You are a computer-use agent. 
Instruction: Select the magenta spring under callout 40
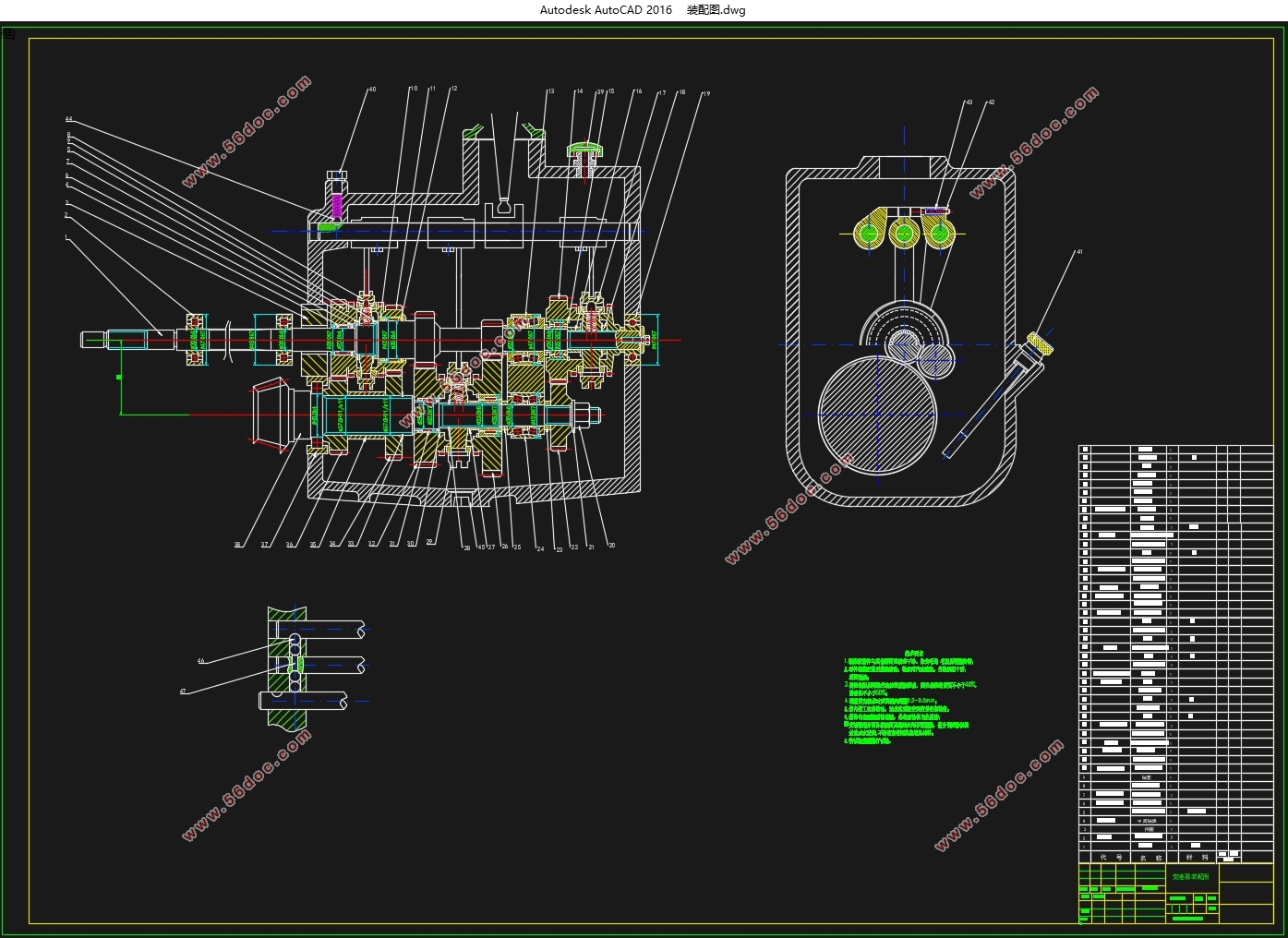(336, 206)
